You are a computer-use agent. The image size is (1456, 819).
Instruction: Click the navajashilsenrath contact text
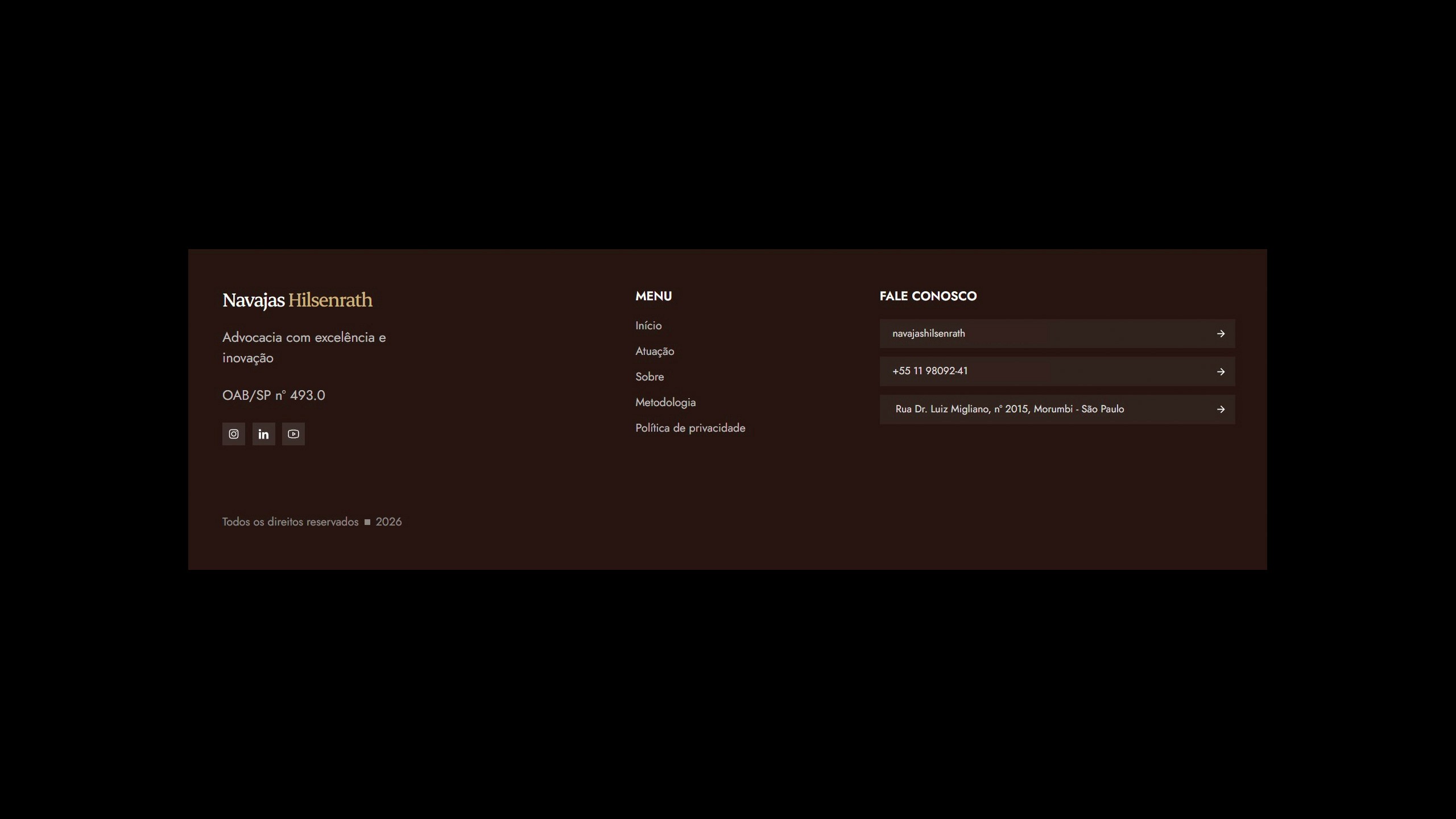[928, 333]
